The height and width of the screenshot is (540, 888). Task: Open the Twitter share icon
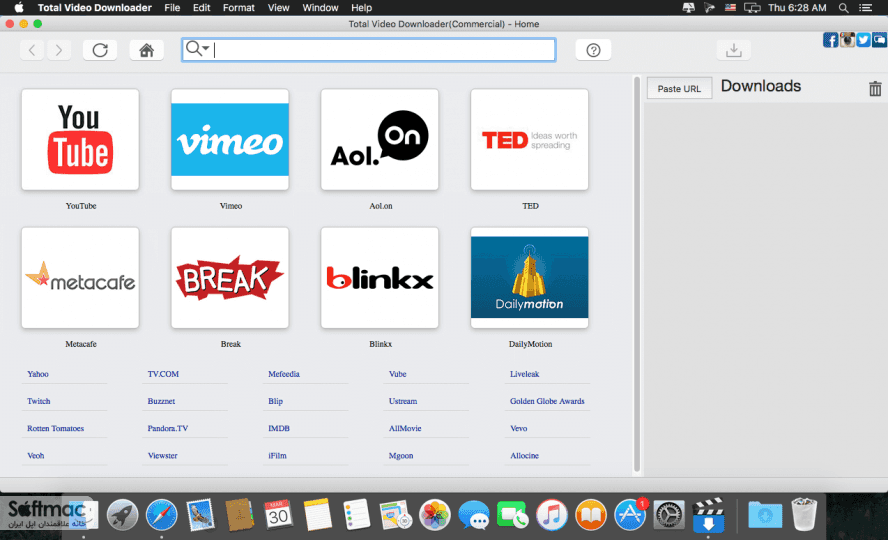click(863, 40)
